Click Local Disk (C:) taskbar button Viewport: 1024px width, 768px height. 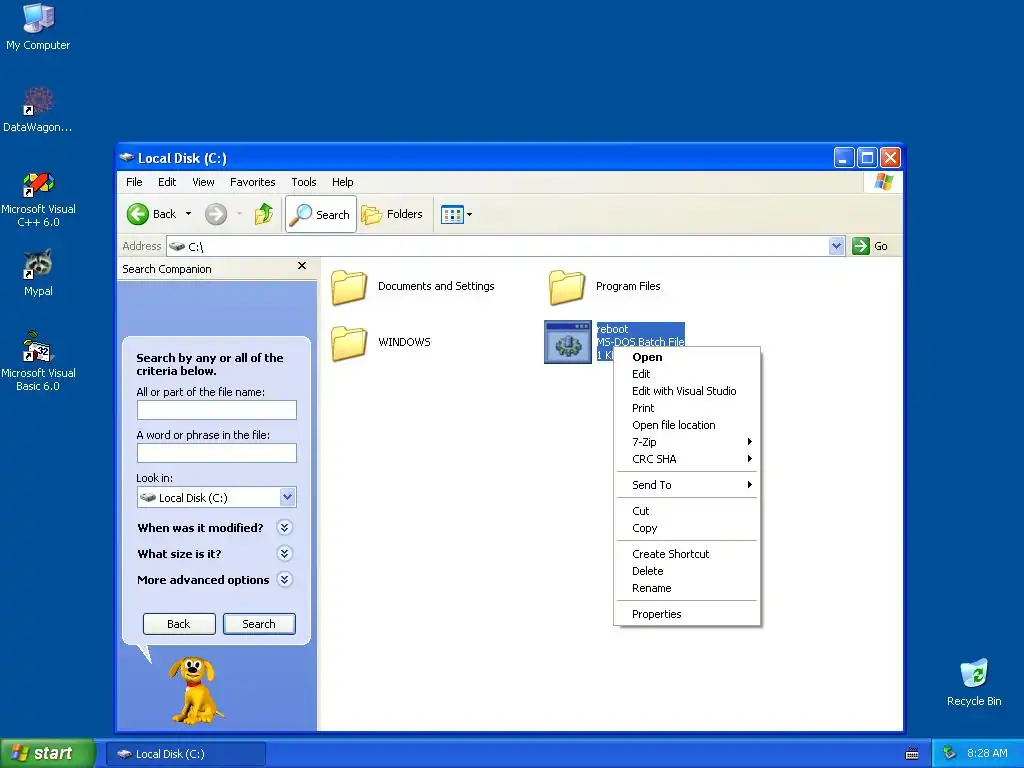coord(186,754)
